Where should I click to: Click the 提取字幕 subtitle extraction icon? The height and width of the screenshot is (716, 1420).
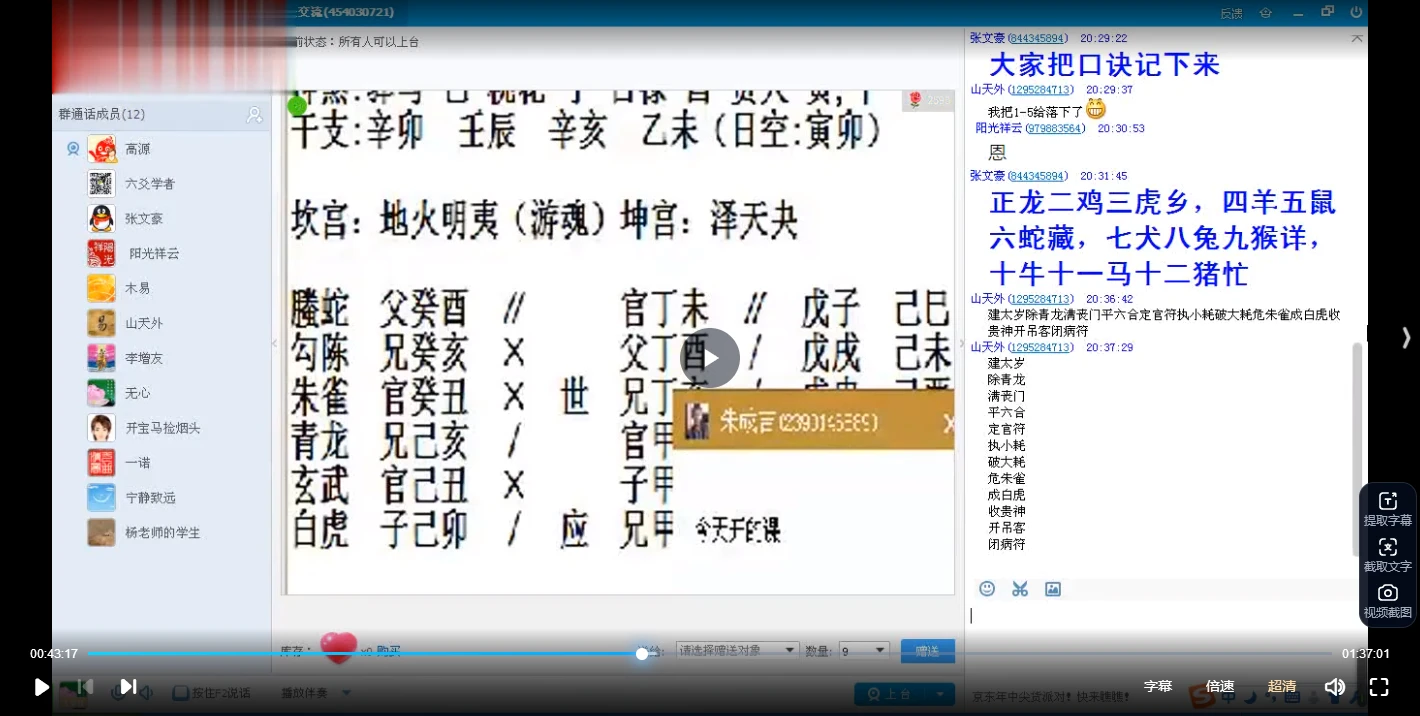click(1388, 500)
